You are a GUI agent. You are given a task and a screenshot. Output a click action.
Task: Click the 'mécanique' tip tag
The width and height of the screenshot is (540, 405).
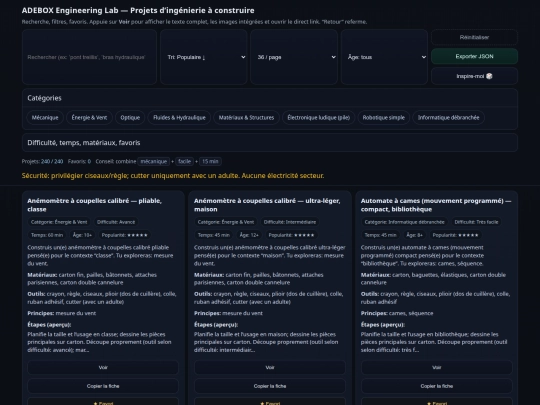point(154,161)
